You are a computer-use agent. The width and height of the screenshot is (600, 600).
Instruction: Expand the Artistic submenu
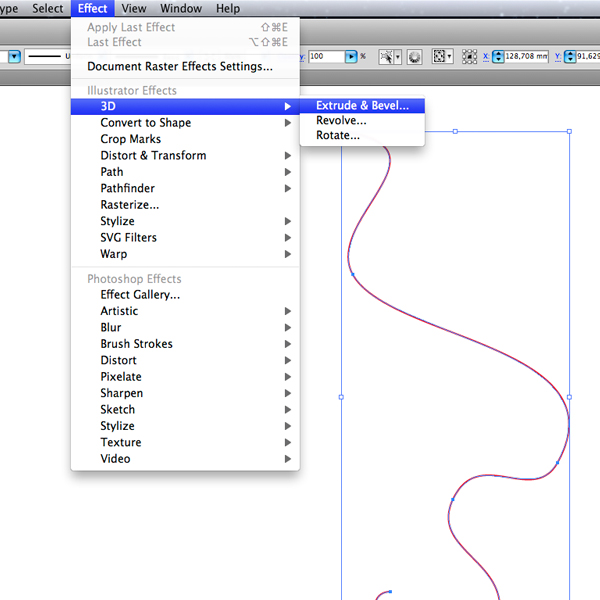[x=185, y=311]
